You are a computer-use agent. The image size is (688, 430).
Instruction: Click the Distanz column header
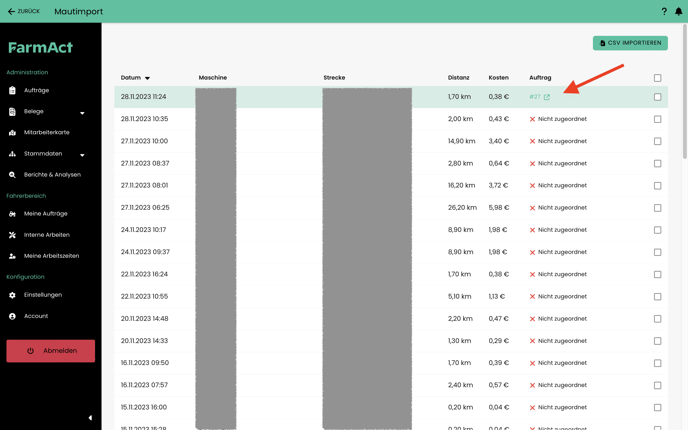[459, 78]
